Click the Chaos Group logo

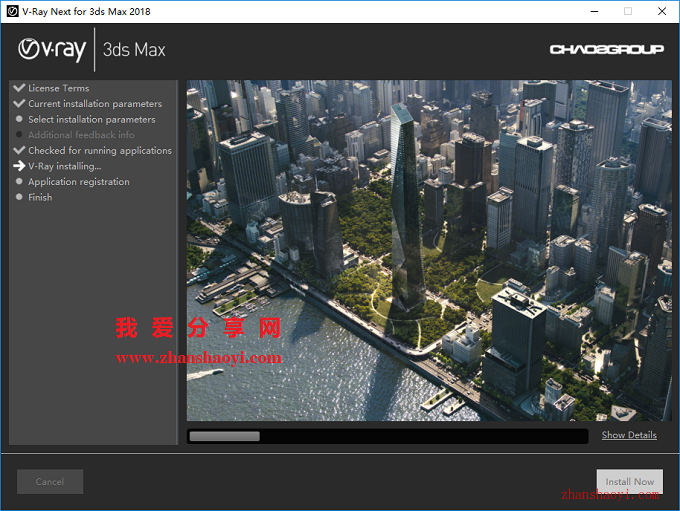(607, 49)
